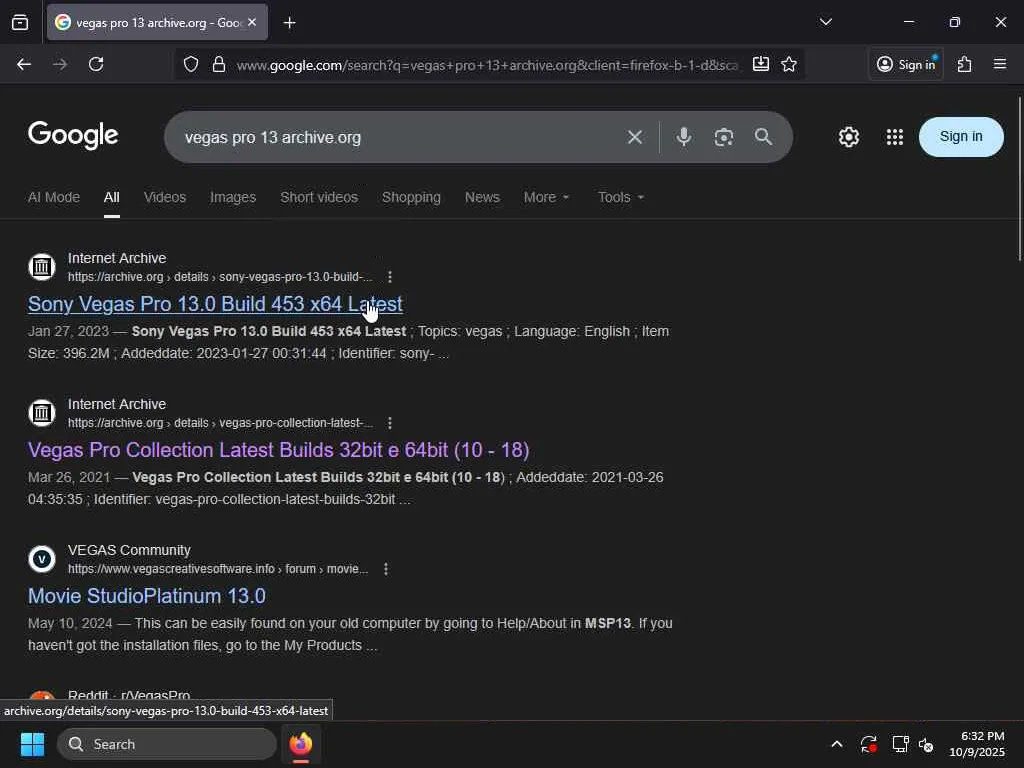The image size is (1024, 768).
Task: View site security padlock info
Action: 219,64
